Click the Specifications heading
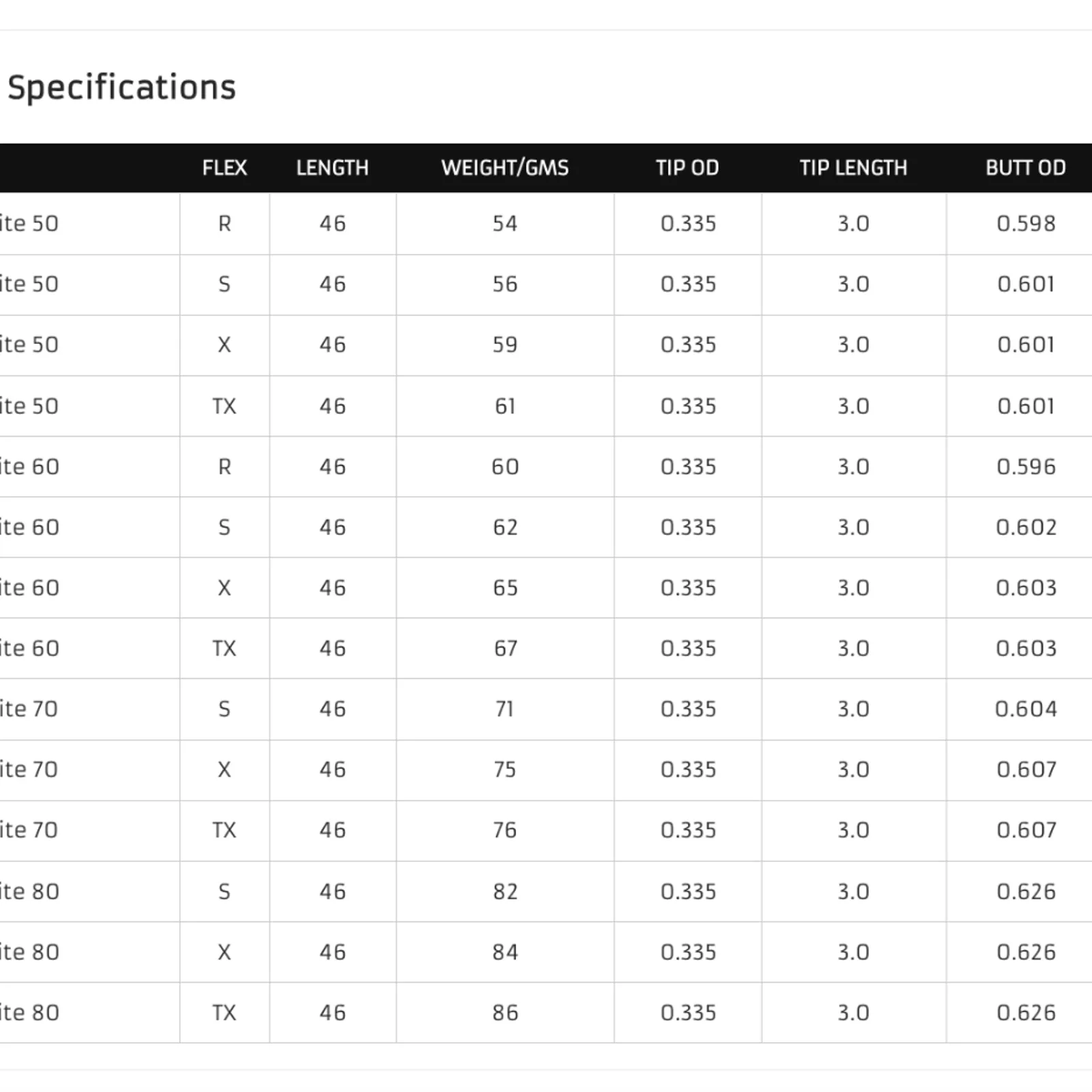Screen dimensions: 1092x1092 point(121,87)
